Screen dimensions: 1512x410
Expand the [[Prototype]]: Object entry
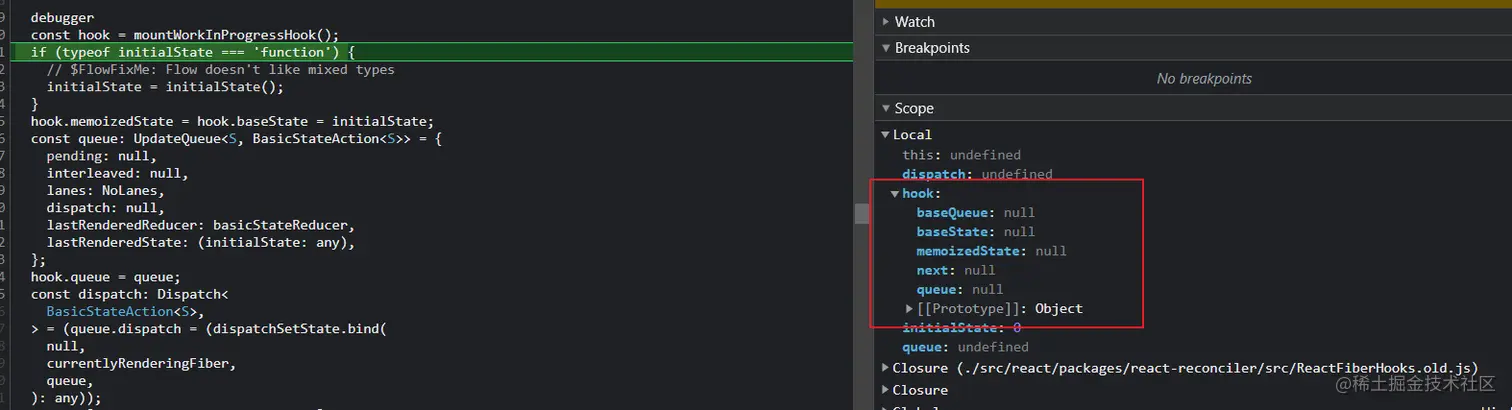909,308
